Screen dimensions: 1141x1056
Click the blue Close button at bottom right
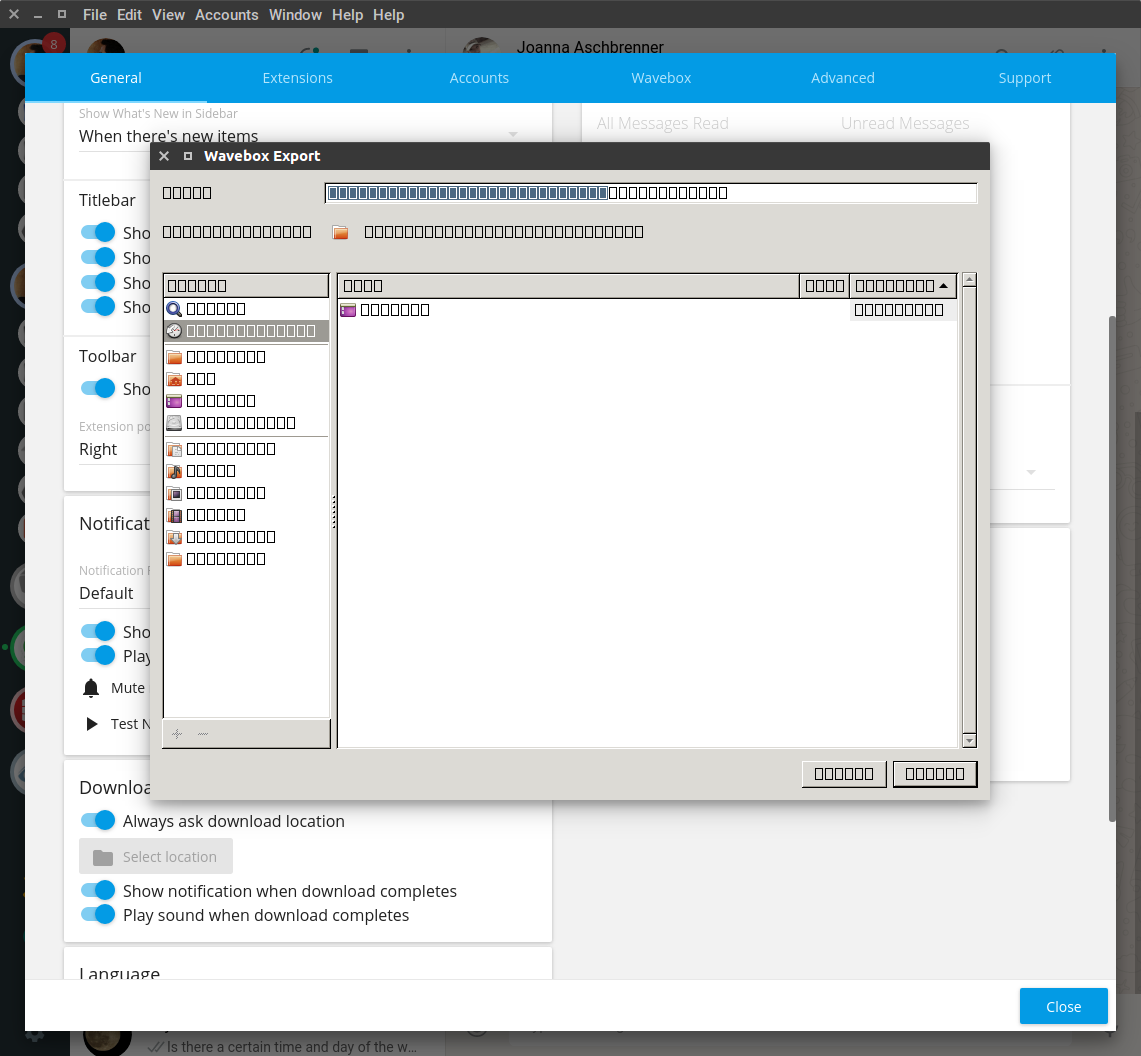pyautogui.click(x=1063, y=1006)
